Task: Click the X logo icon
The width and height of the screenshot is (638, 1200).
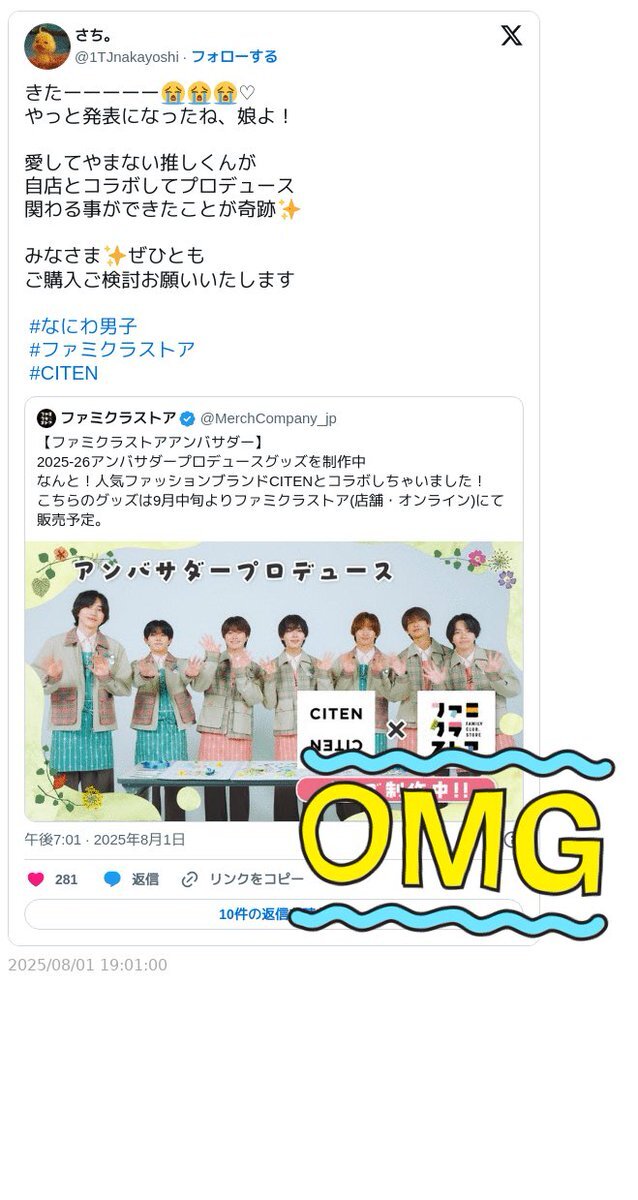Action: tap(511, 36)
